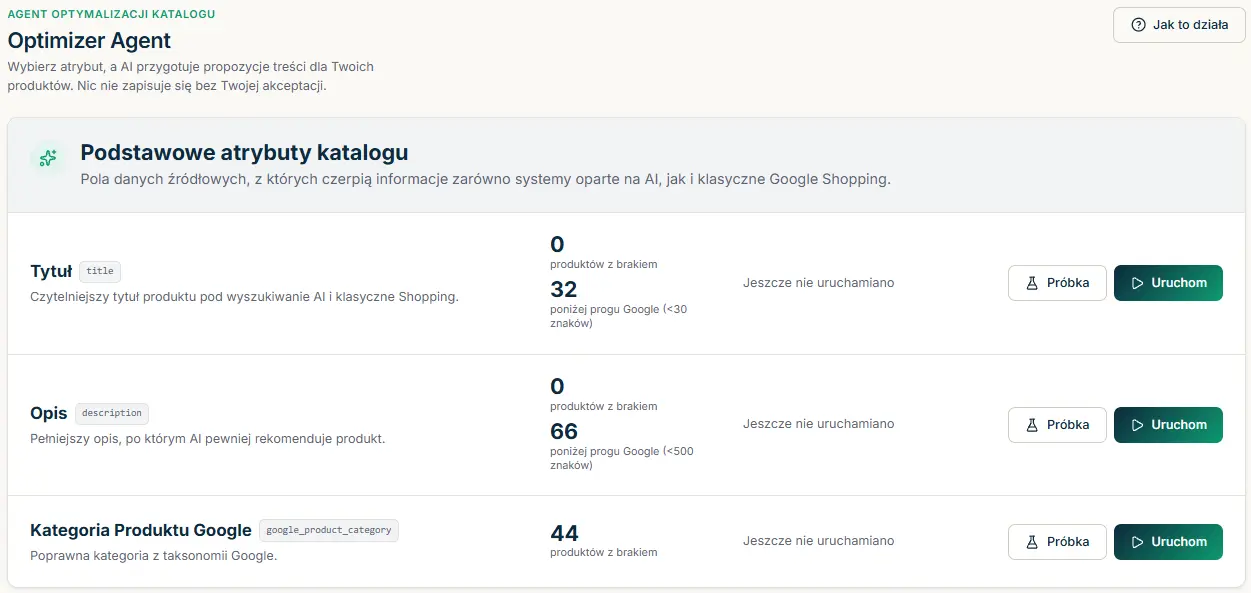The height and width of the screenshot is (593, 1251).
Task: Click the 'Opis' attribute name
Action: pyautogui.click(x=49, y=413)
